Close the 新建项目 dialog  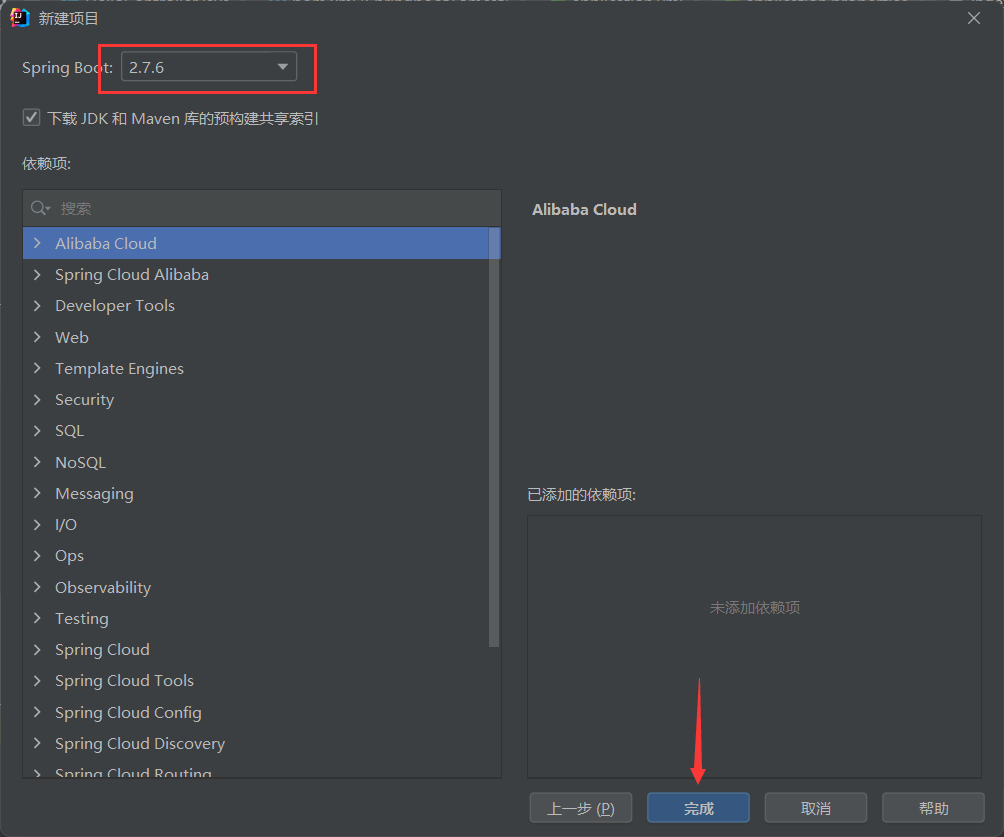(x=974, y=18)
